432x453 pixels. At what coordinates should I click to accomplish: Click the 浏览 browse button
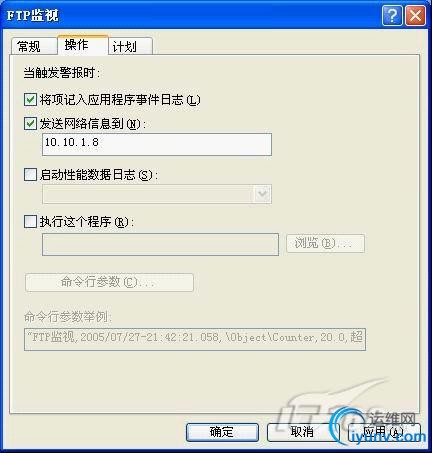pos(325,243)
